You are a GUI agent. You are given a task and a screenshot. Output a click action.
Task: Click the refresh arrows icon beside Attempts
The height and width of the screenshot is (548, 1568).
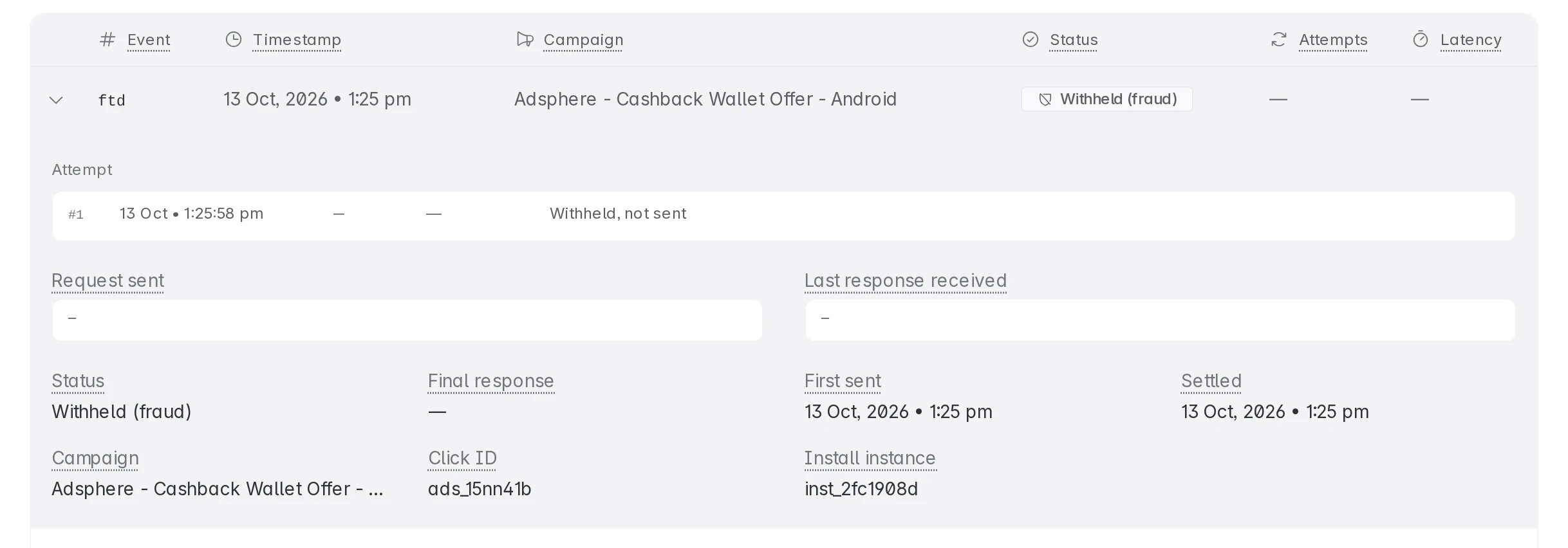1278,40
